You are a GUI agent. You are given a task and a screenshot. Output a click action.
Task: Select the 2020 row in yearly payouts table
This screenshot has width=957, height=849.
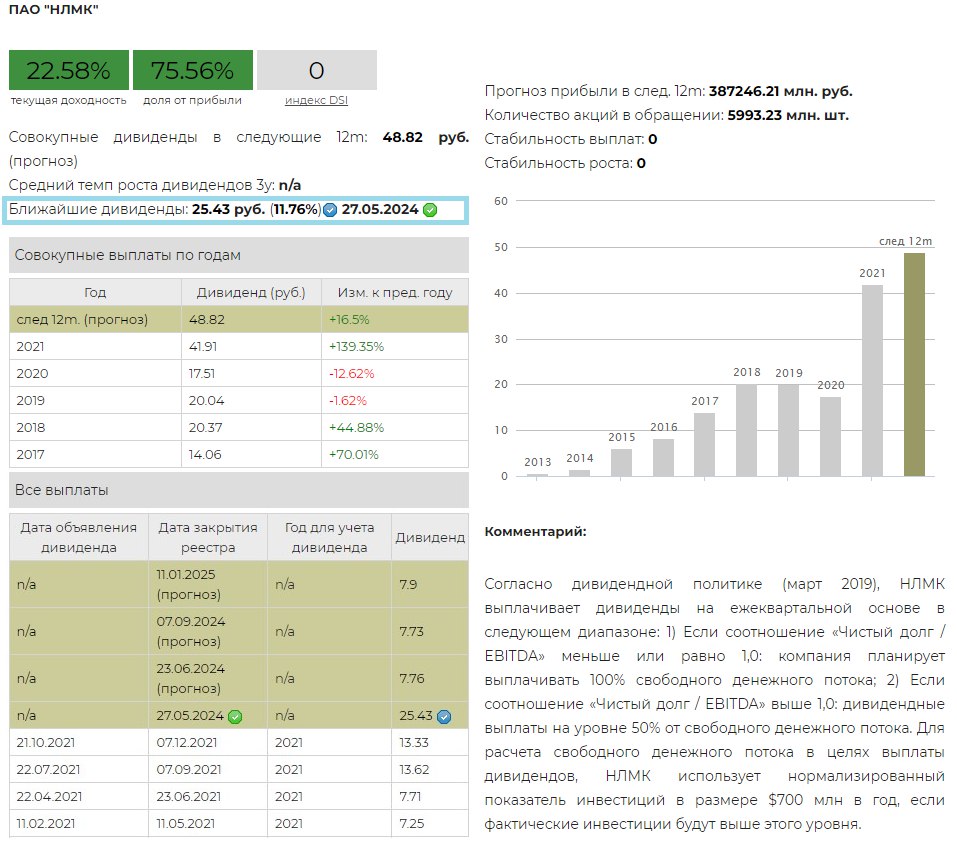point(238,373)
